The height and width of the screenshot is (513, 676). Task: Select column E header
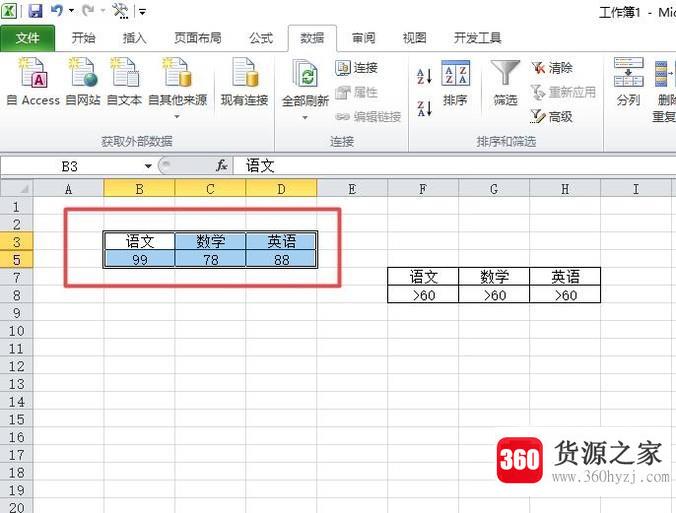(352, 189)
